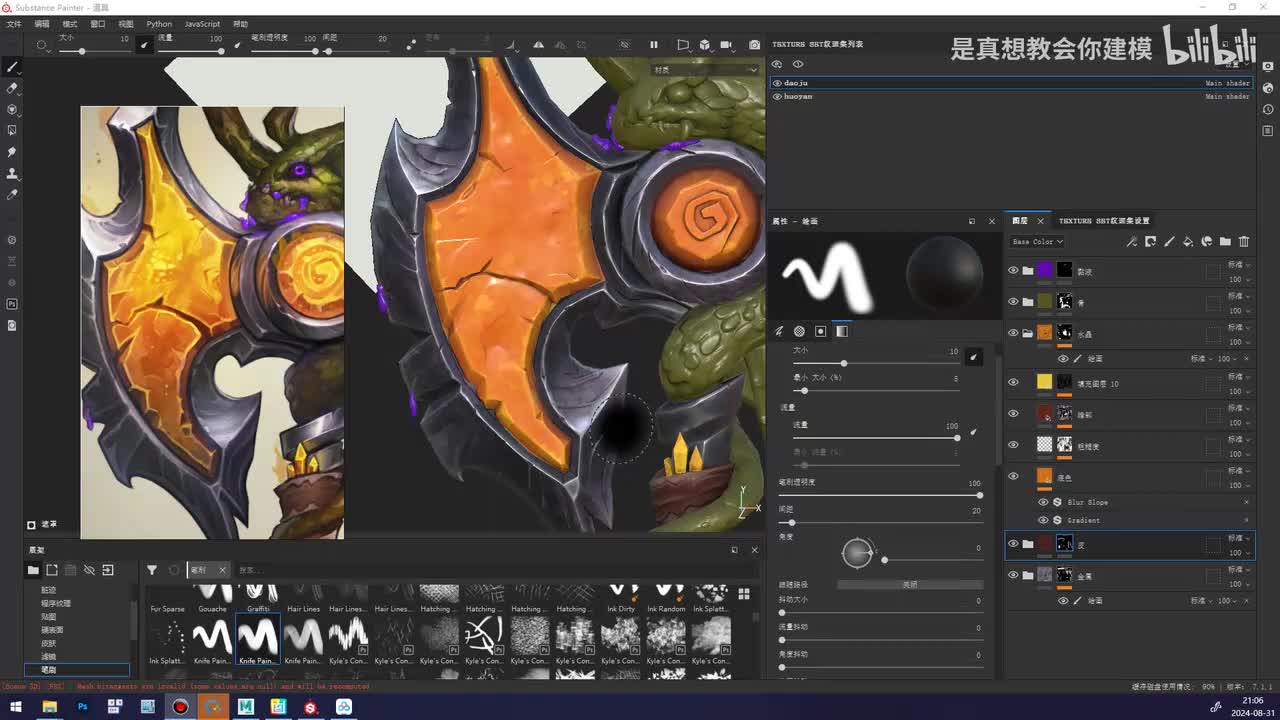
Task: Hide the purple top folder layer
Action: [x=1013, y=270]
